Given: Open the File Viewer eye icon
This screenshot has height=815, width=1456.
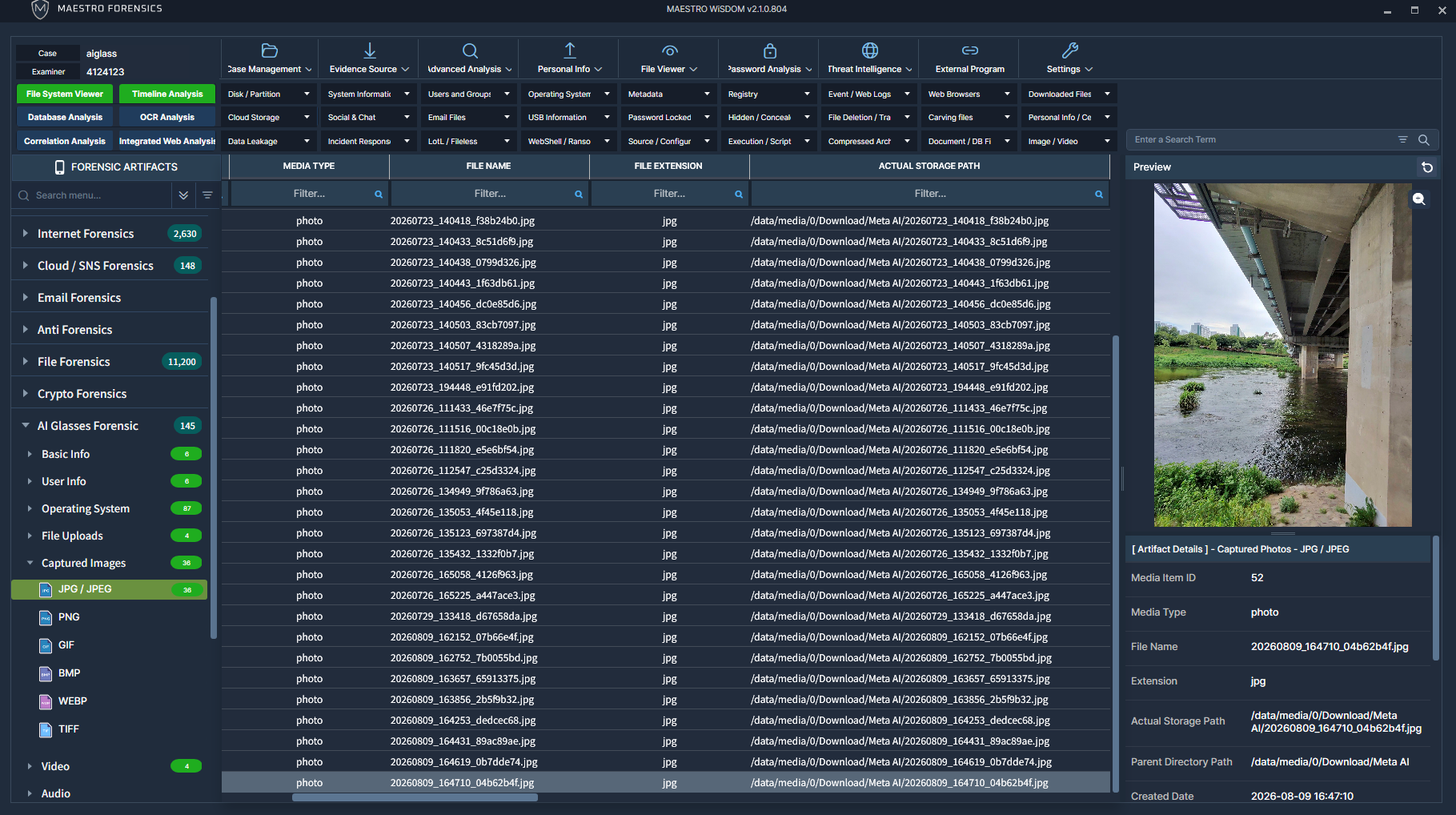Looking at the screenshot, I should pos(670,51).
